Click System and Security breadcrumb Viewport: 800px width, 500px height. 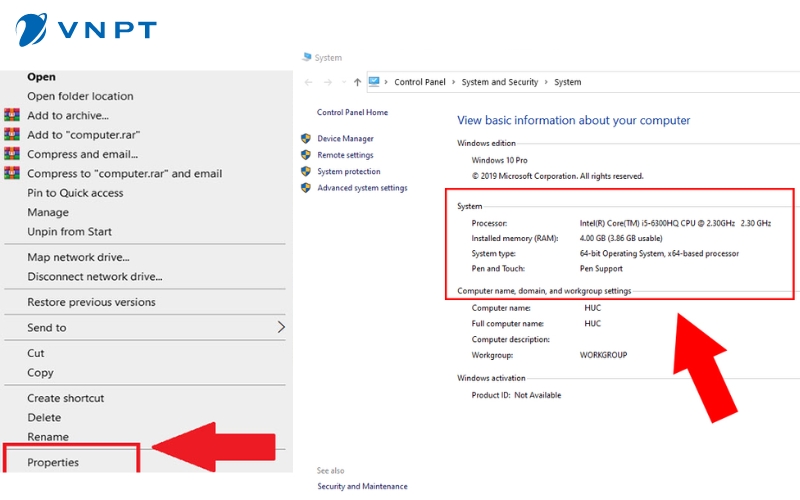point(499,82)
